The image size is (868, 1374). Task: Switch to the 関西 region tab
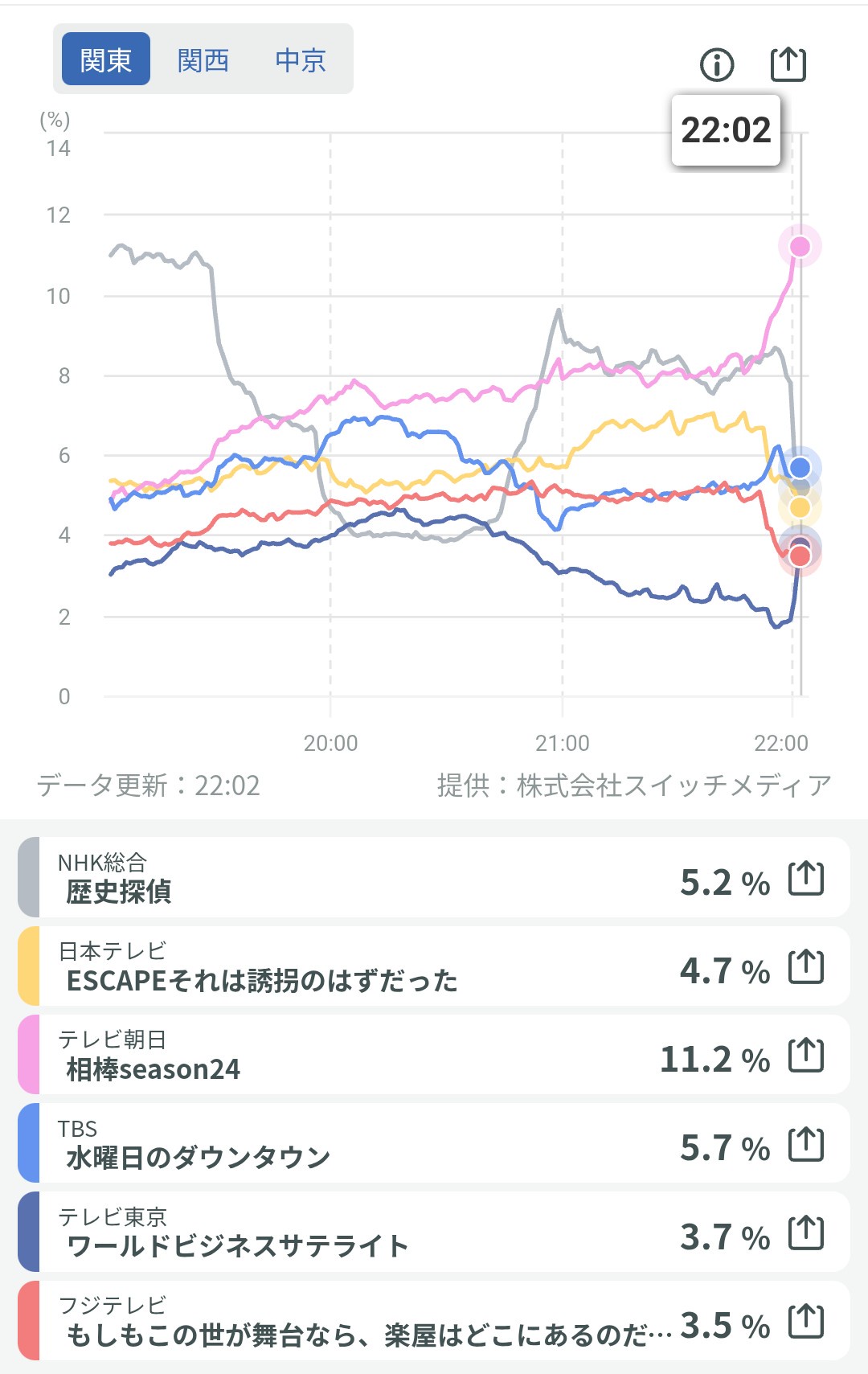pyautogui.click(x=203, y=59)
